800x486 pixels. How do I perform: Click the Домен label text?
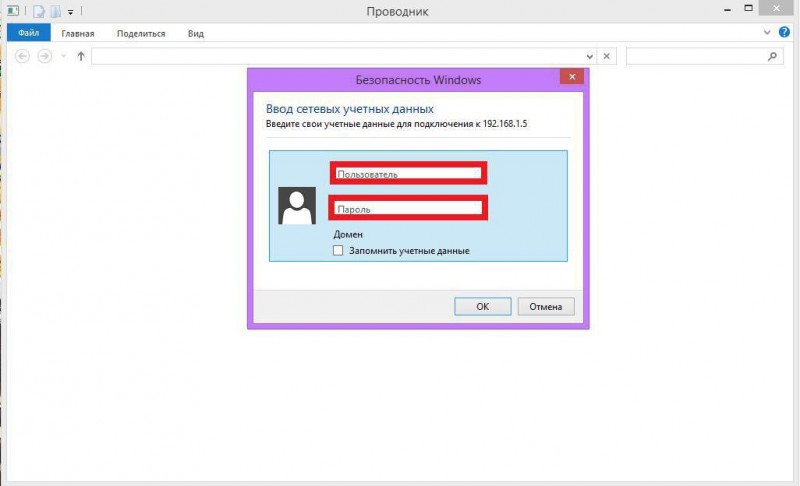(348, 235)
